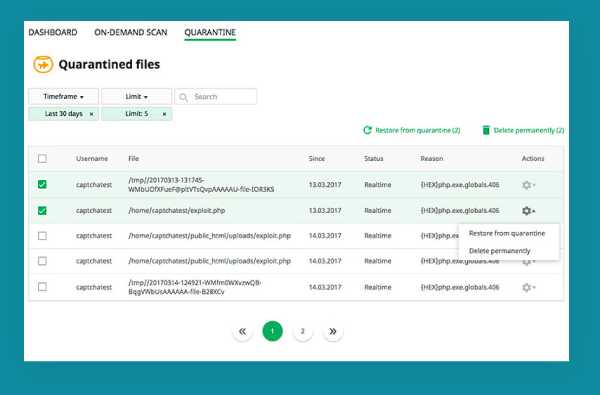
Task: Click Restore from quarantine (2) link
Action: [417, 130]
